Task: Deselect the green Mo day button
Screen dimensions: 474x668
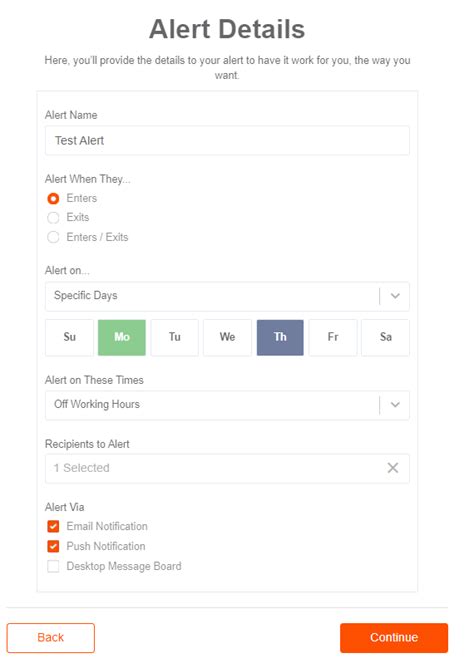Action: (x=122, y=337)
